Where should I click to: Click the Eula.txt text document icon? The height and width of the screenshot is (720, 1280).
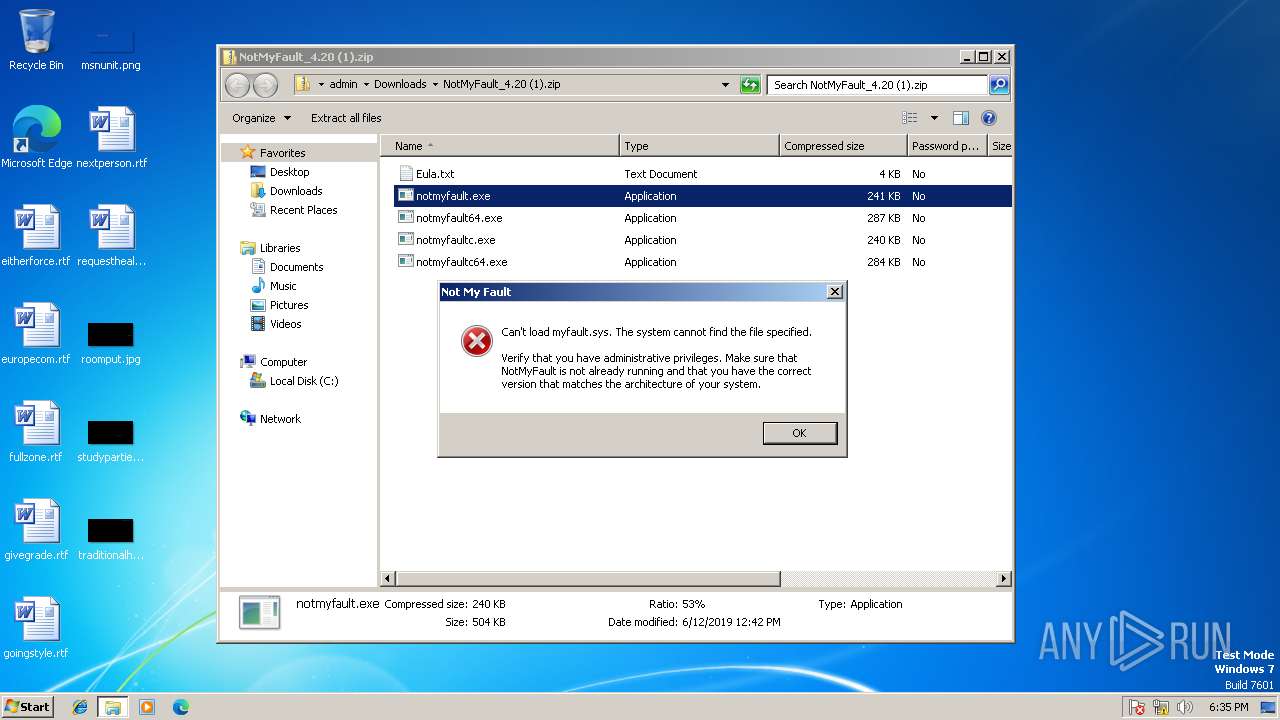point(406,174)
